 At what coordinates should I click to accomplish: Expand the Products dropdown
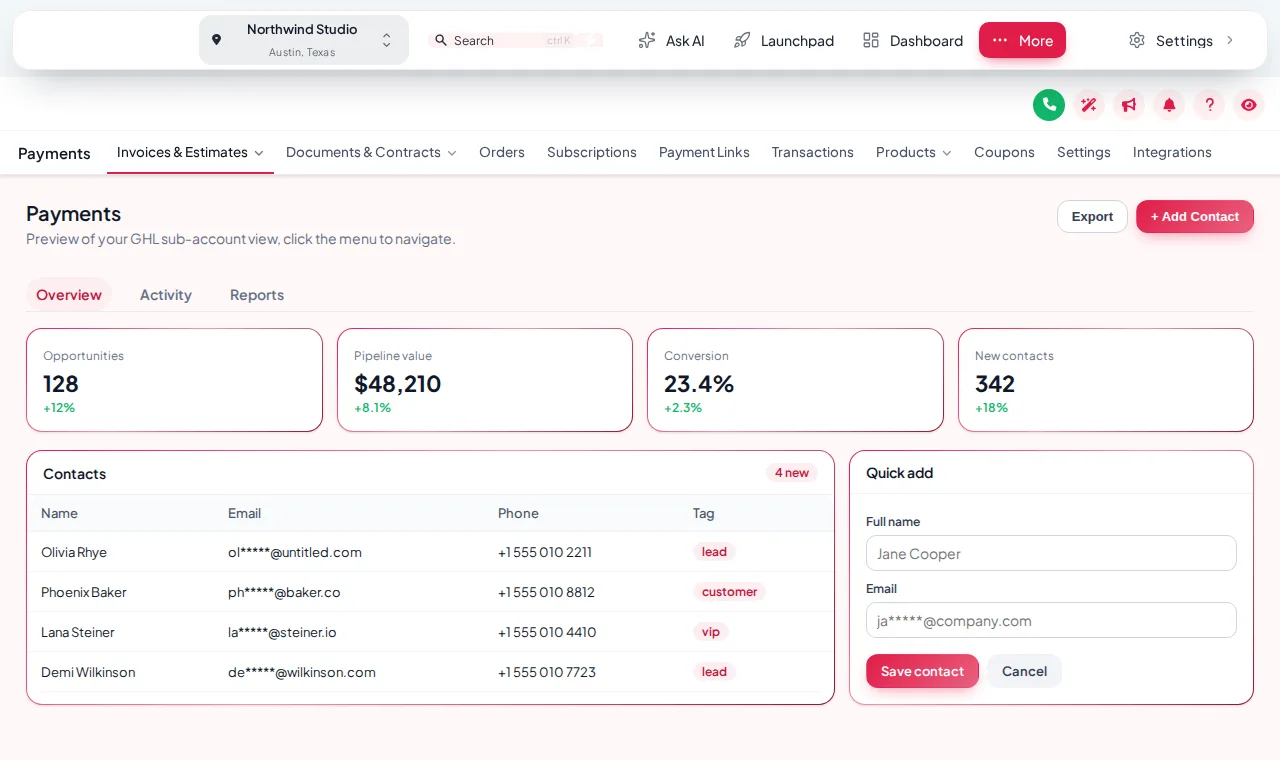tap(914, 152)
